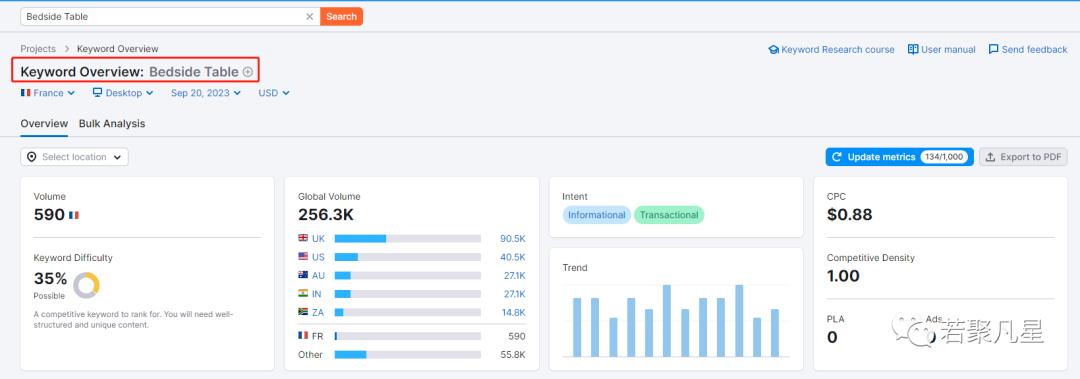Click the upload icon in Export to PDF
The width and height of the screenshot is (1080, 379).
point(990,157)
